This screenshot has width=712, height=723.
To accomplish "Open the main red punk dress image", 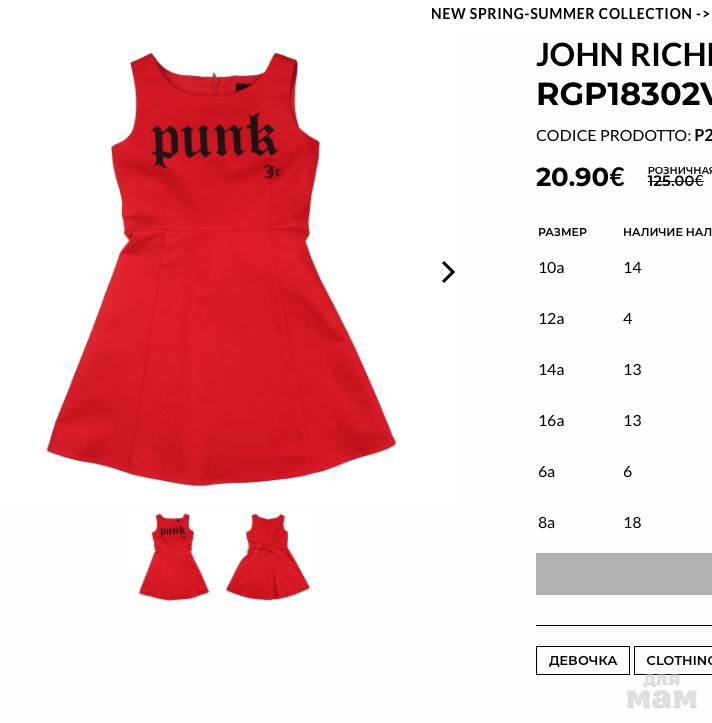I will tap(221, 268).
